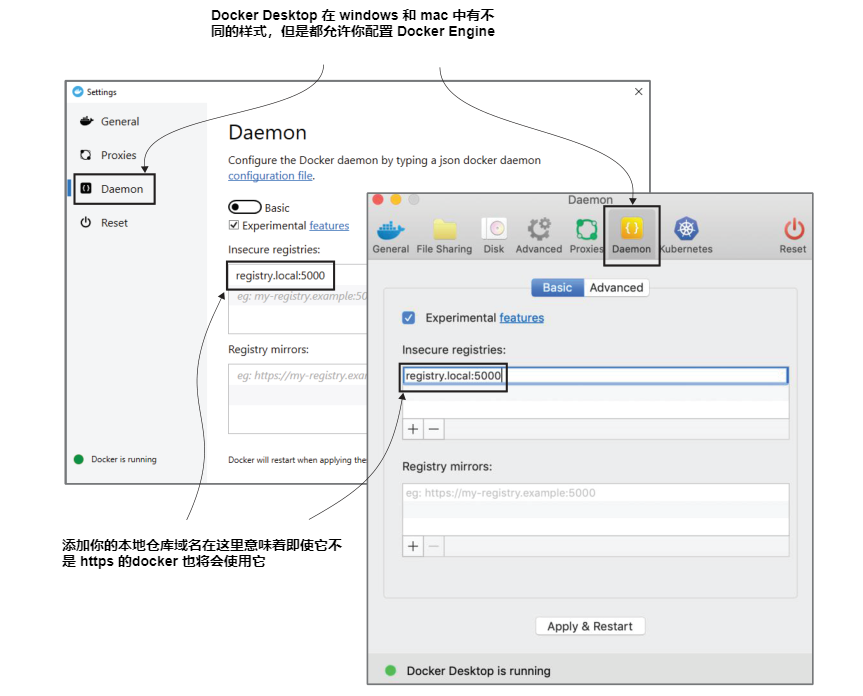863x696 pixels.
Task: Click registry.local:5000 field in Mac window
Action: [596, 376]
